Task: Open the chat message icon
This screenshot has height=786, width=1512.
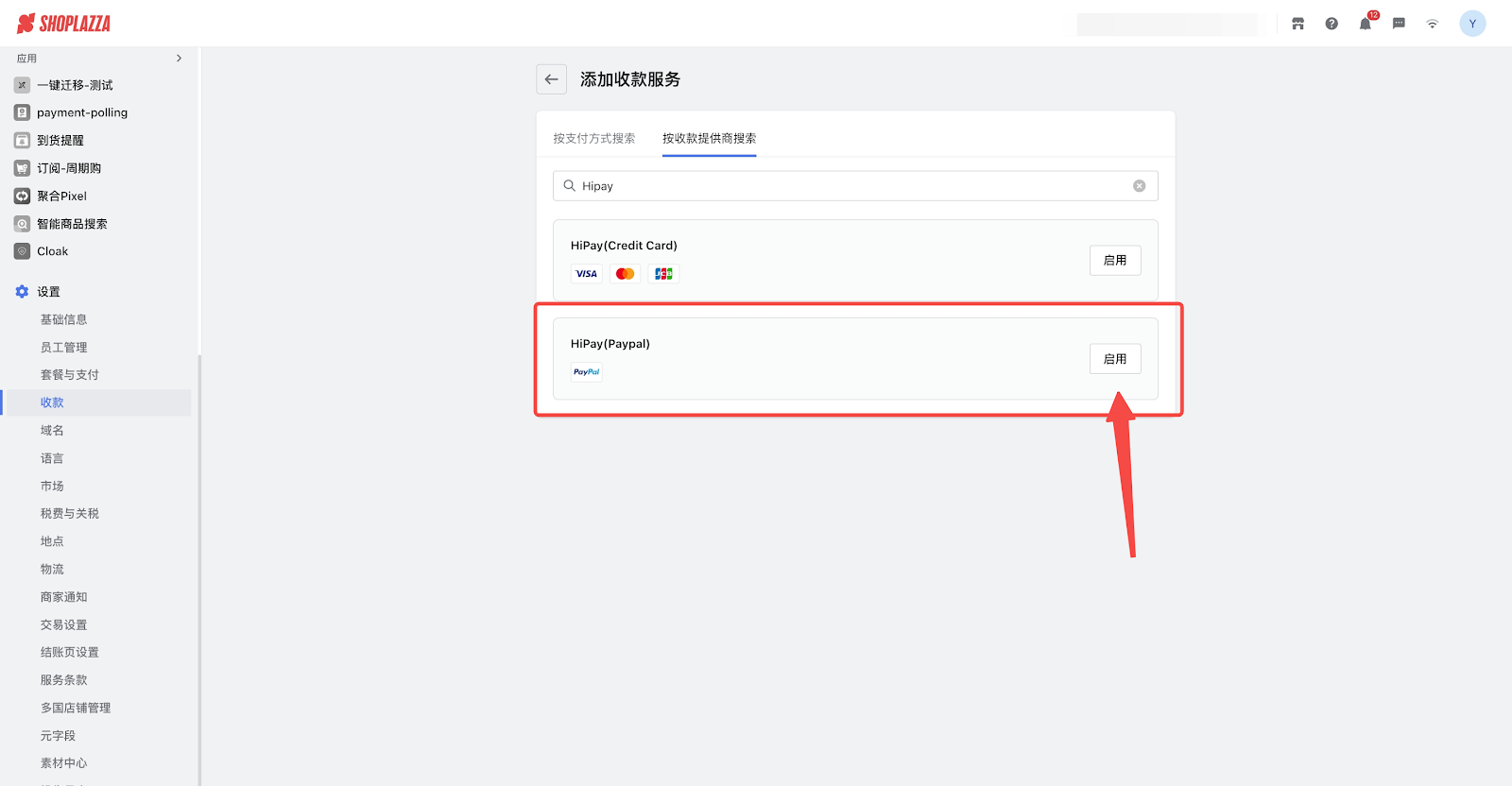Action: (1399, 24)
